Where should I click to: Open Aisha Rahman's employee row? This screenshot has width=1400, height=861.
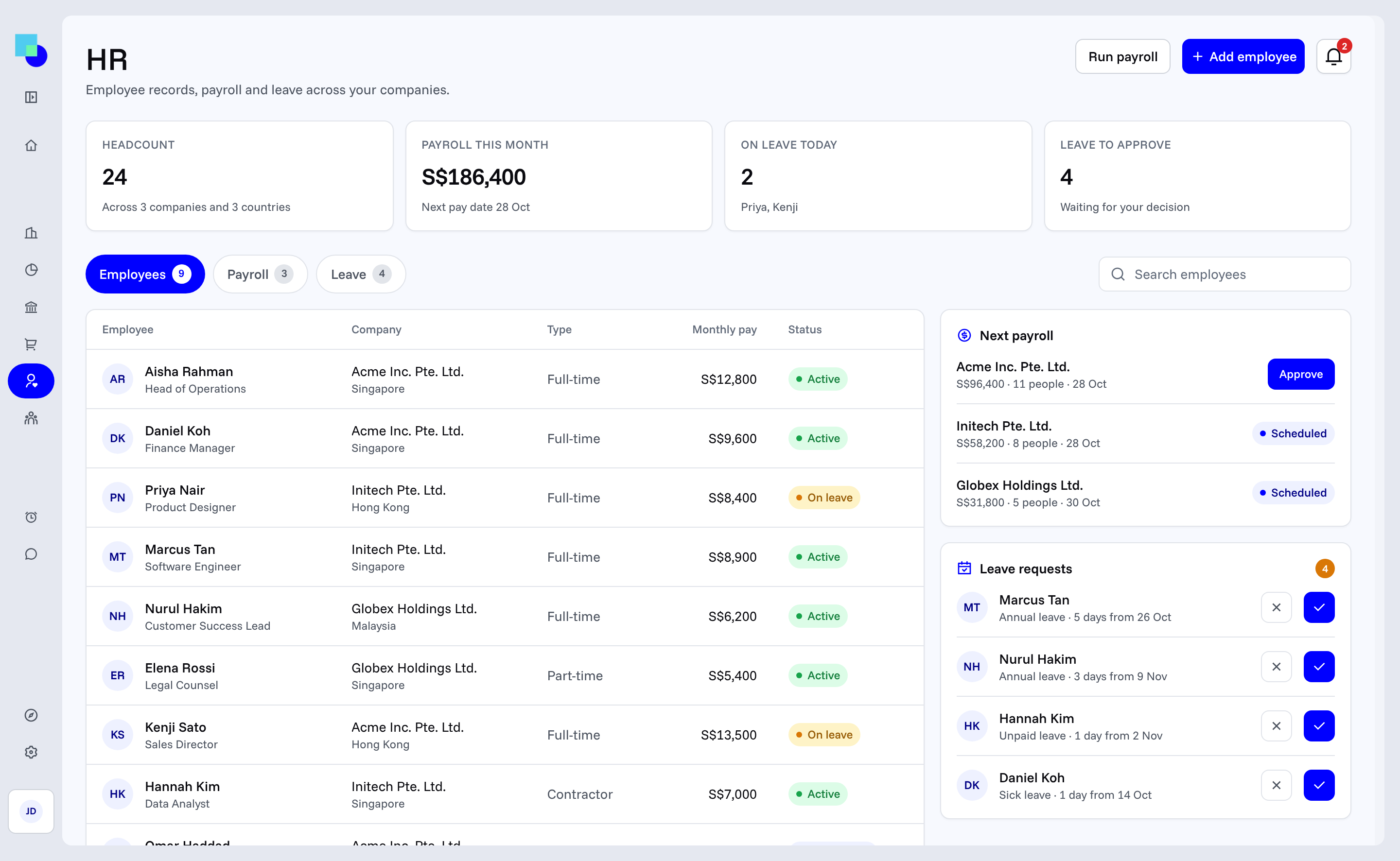[505, 379]
